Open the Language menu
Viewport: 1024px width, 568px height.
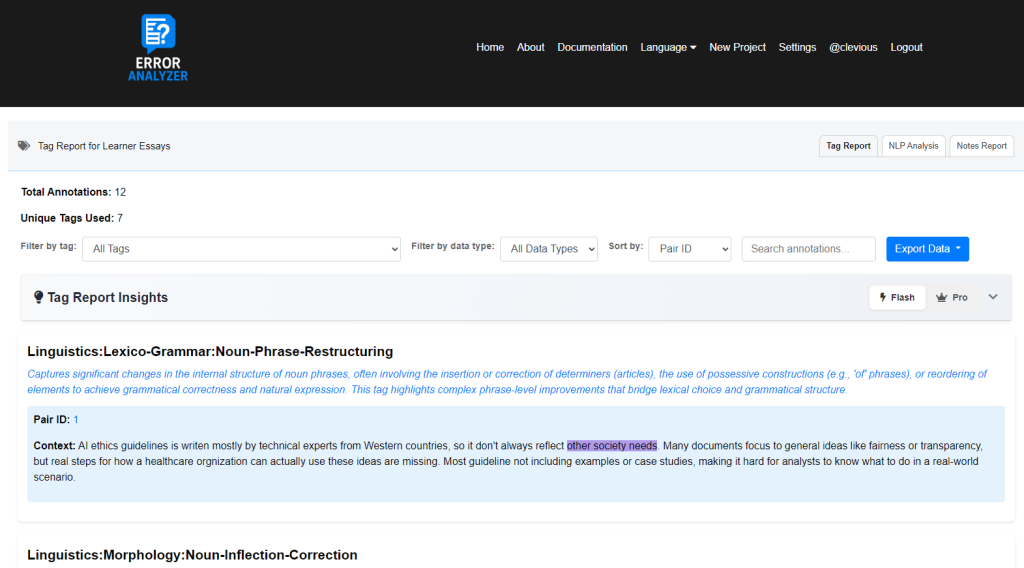click(x=668, y=47)
